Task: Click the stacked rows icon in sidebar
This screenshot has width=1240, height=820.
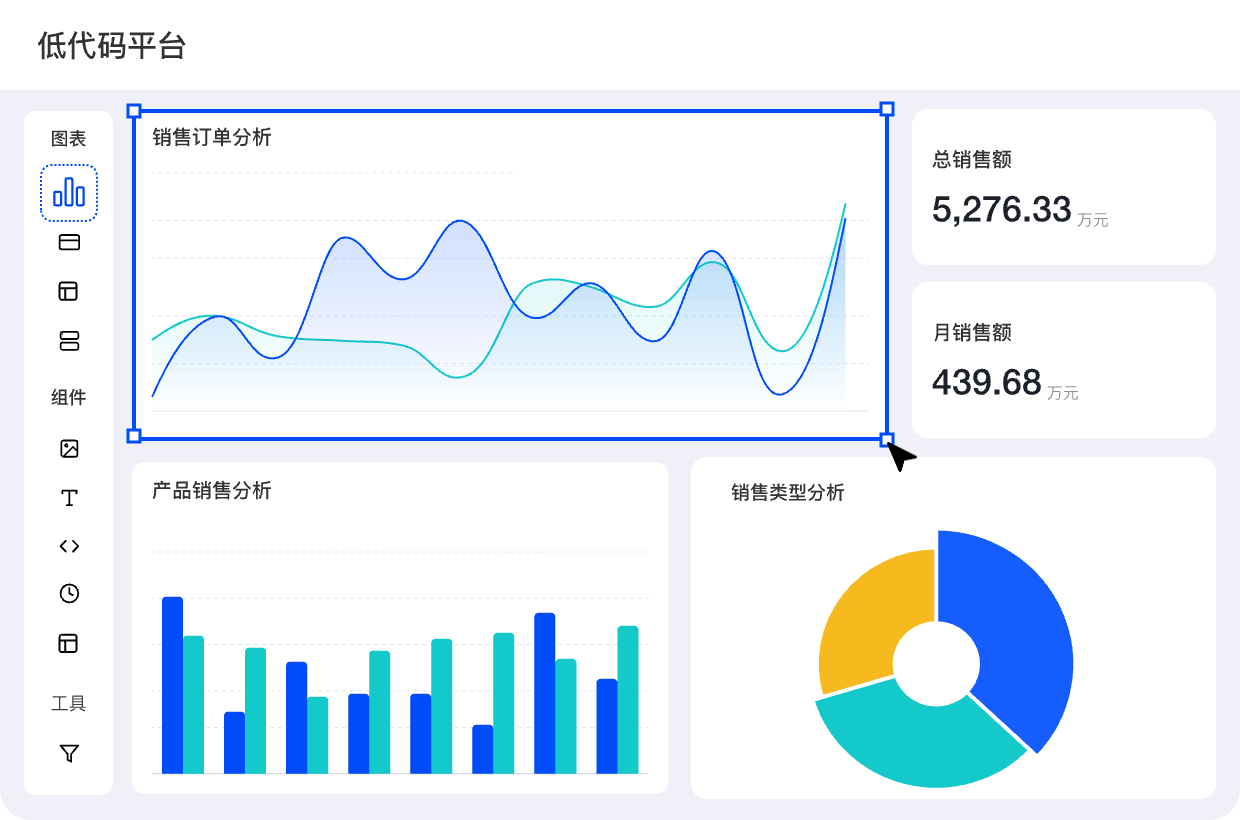Action: [x=69, y=341]
